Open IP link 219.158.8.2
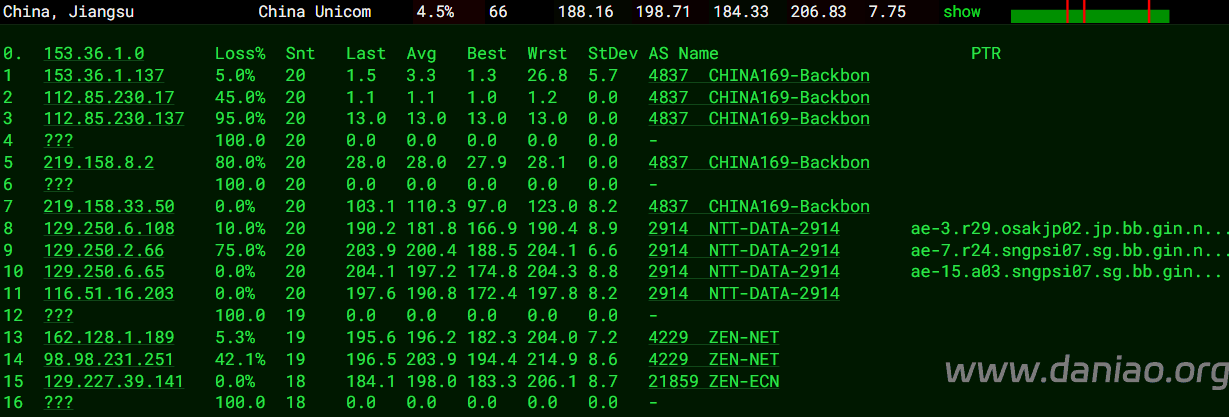 click(99, 163)
